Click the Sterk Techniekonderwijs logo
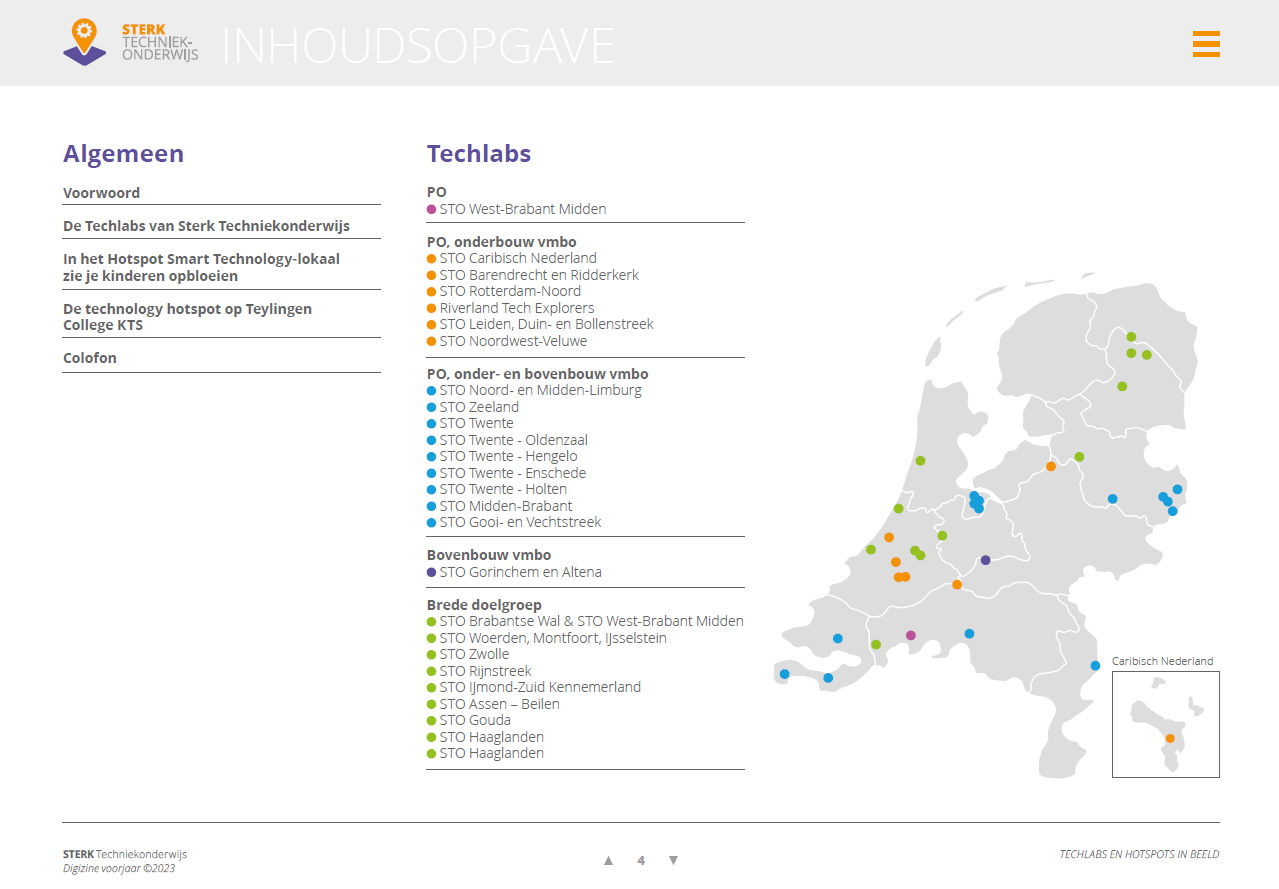The height and width of the screenshot is (889, 1279). pyautogui.click(x=130, y=43)
